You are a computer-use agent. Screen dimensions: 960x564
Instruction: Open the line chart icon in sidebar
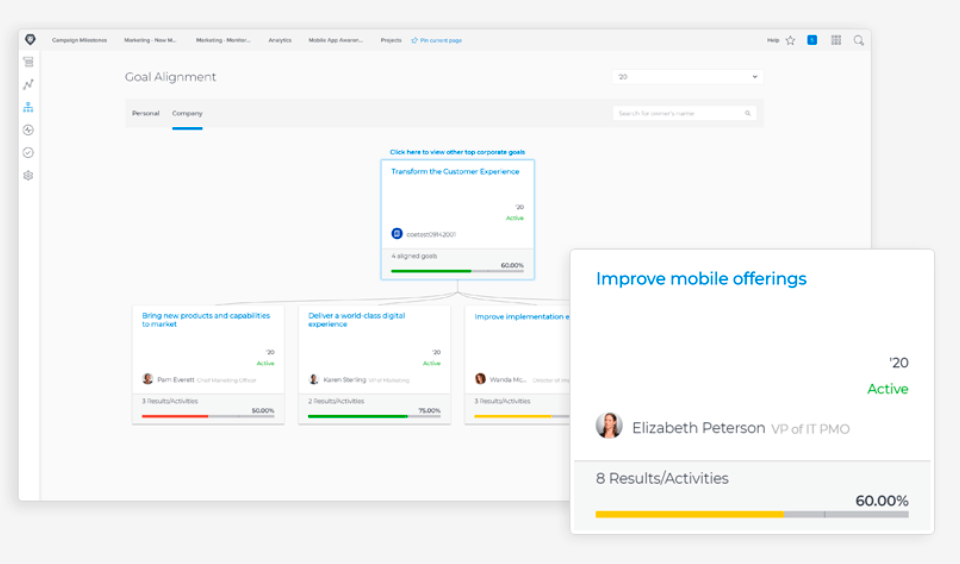point(28,85)
